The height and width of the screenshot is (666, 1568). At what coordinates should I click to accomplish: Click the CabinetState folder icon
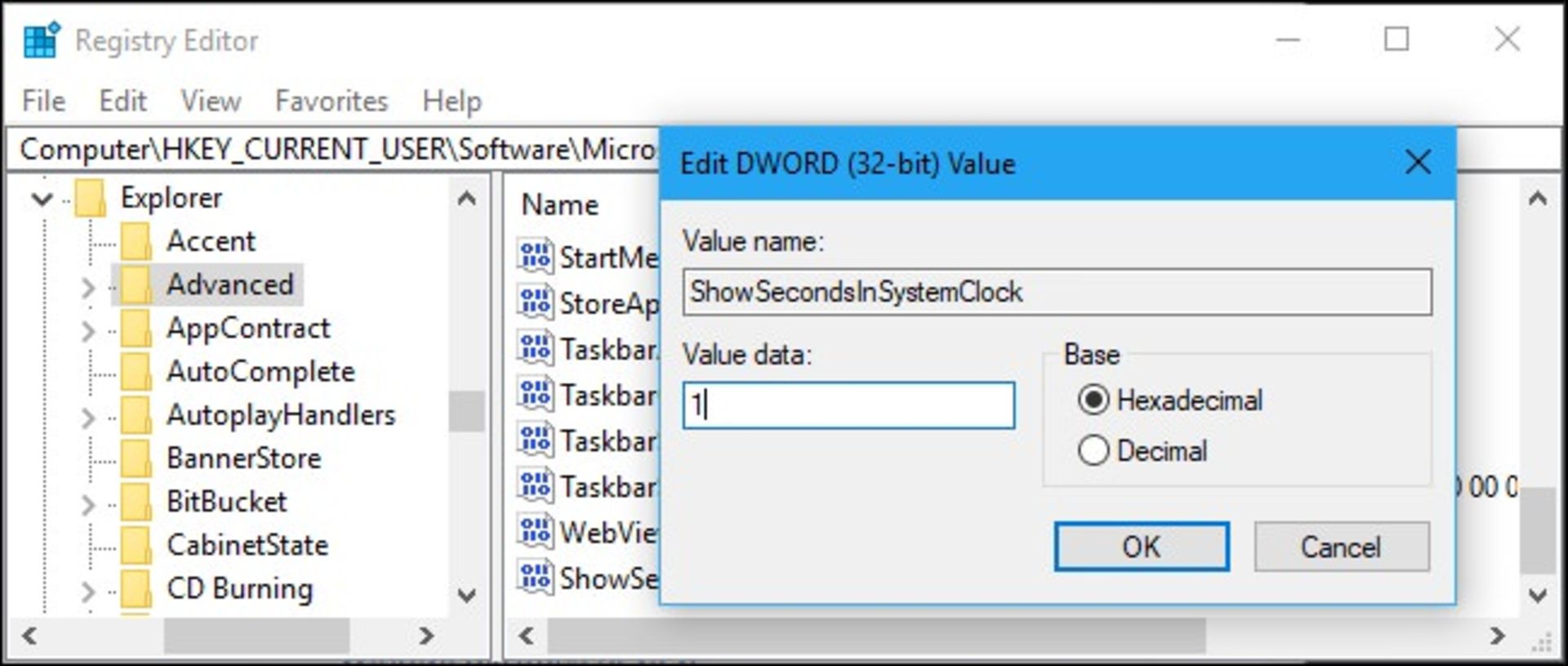[x=136, y=545]
